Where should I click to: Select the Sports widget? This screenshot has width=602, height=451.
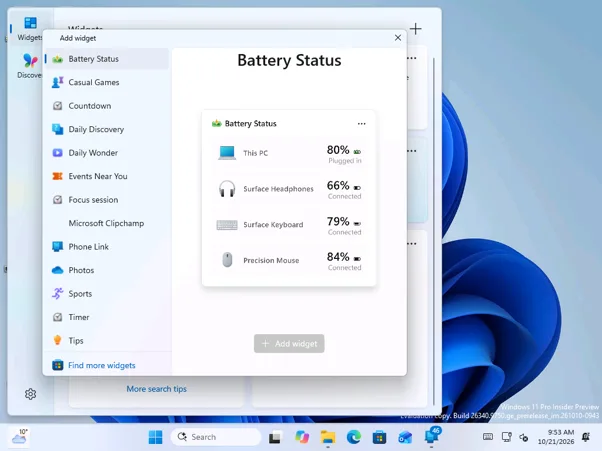[x=107, y=294]
